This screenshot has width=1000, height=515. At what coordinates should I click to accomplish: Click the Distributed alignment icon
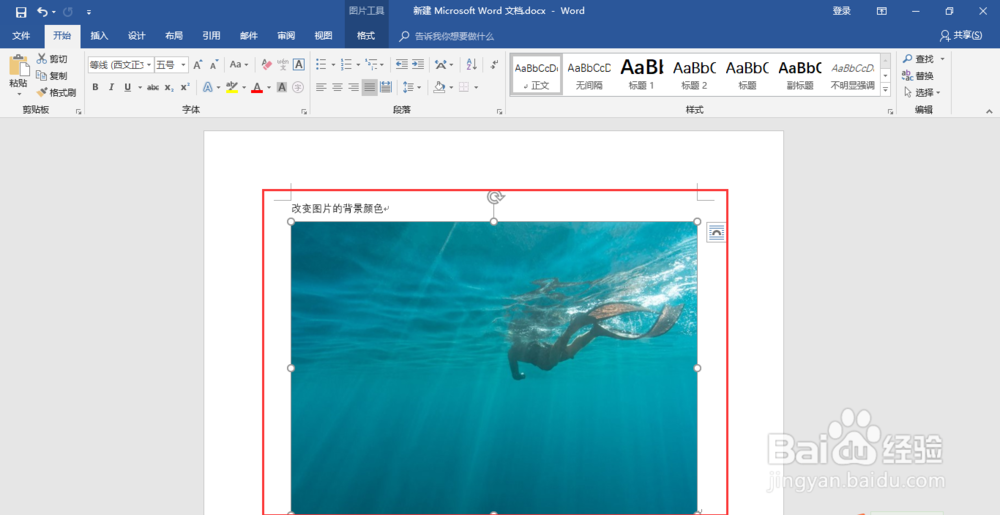point(386,87)
